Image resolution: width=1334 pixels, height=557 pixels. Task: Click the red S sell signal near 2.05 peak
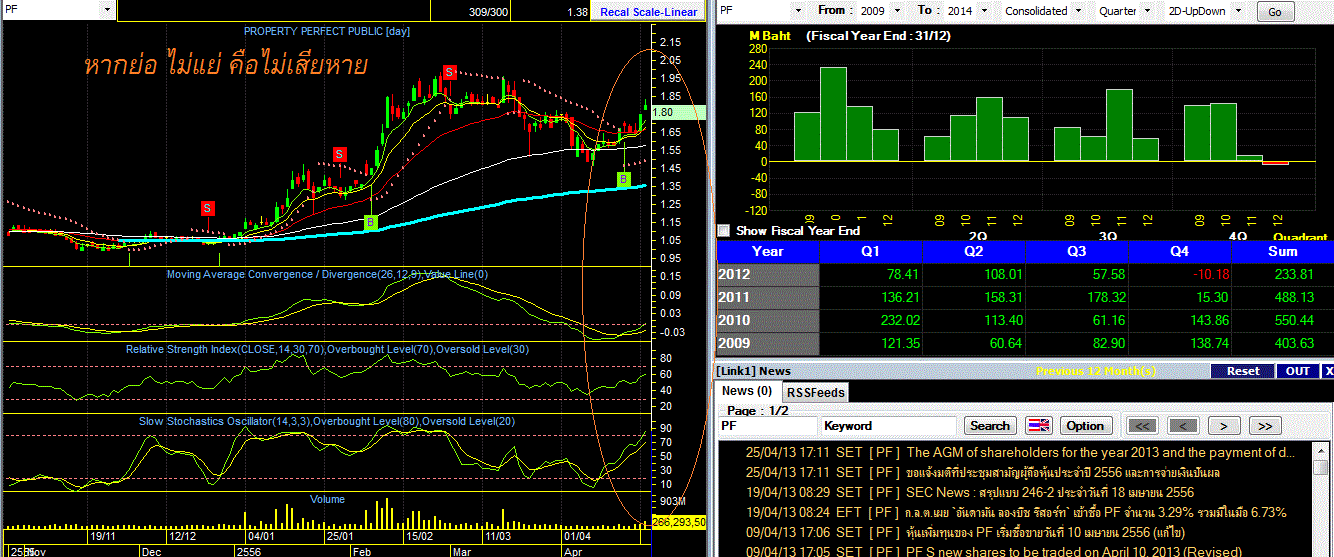pyautogui.click(x=450, y=72)
